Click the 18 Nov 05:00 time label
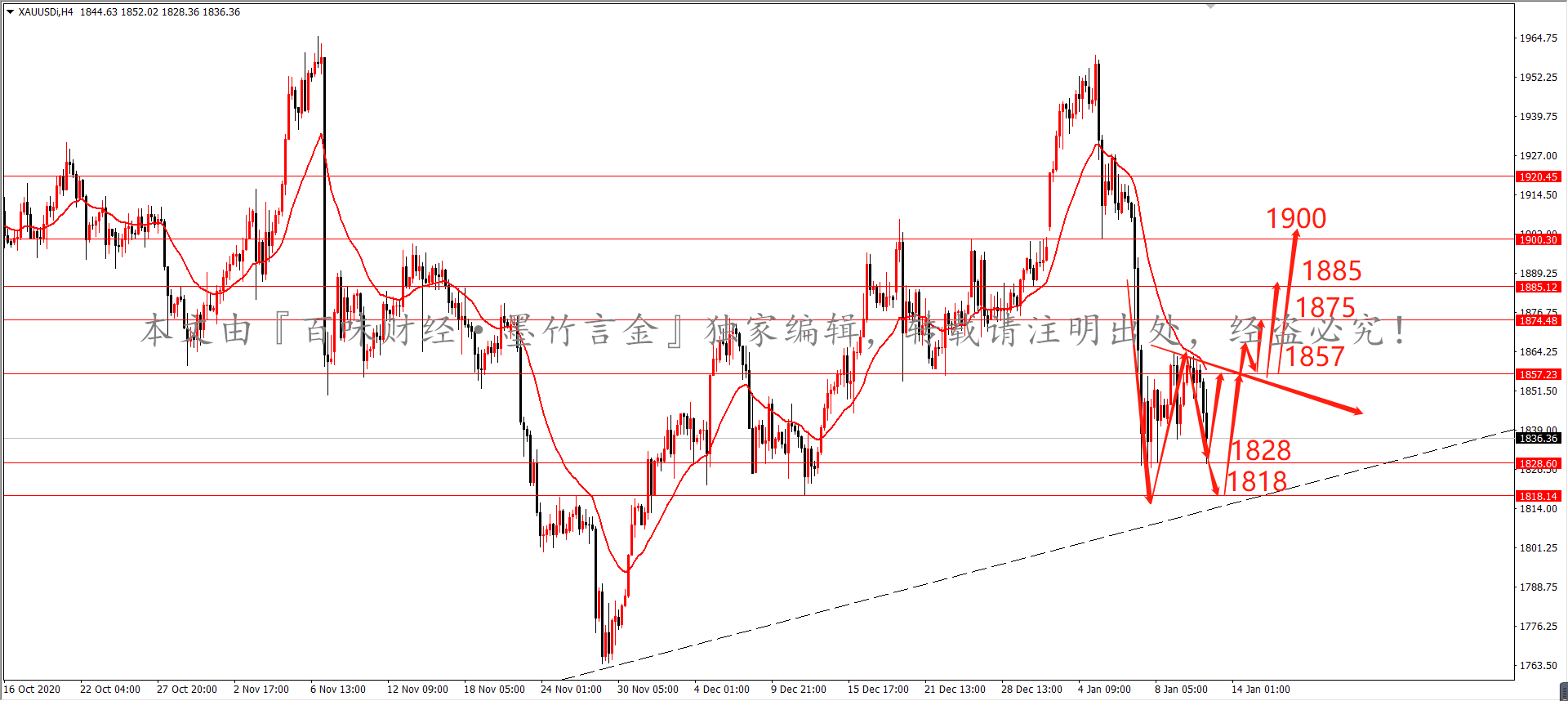Viewport: 1568px width, 701px height. coord(494,690)
